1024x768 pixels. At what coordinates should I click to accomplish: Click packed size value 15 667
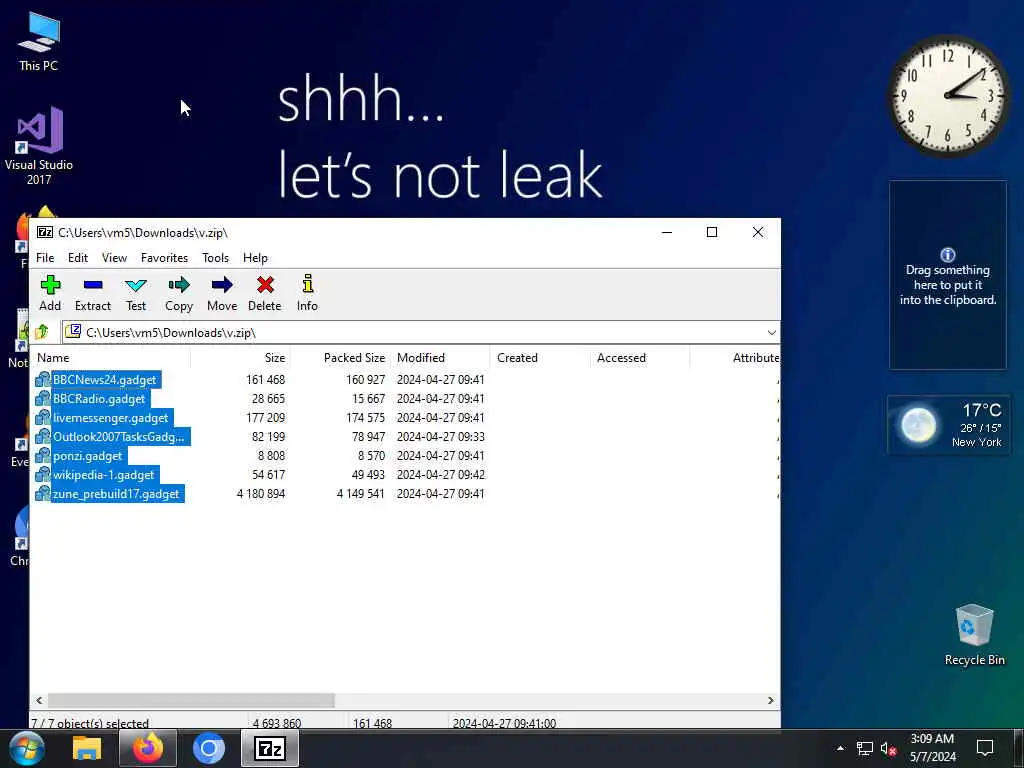pos(368,398)
